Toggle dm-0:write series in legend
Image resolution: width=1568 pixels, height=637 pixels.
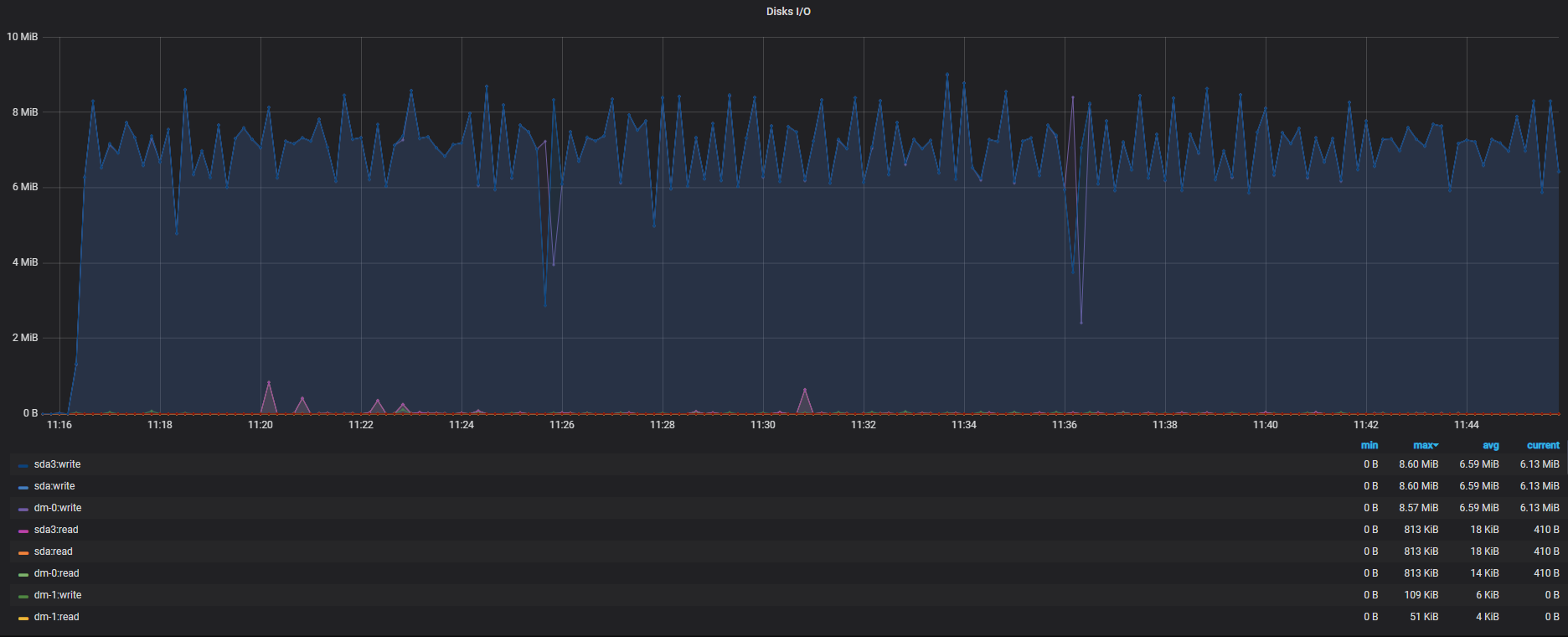coord(58,508)
